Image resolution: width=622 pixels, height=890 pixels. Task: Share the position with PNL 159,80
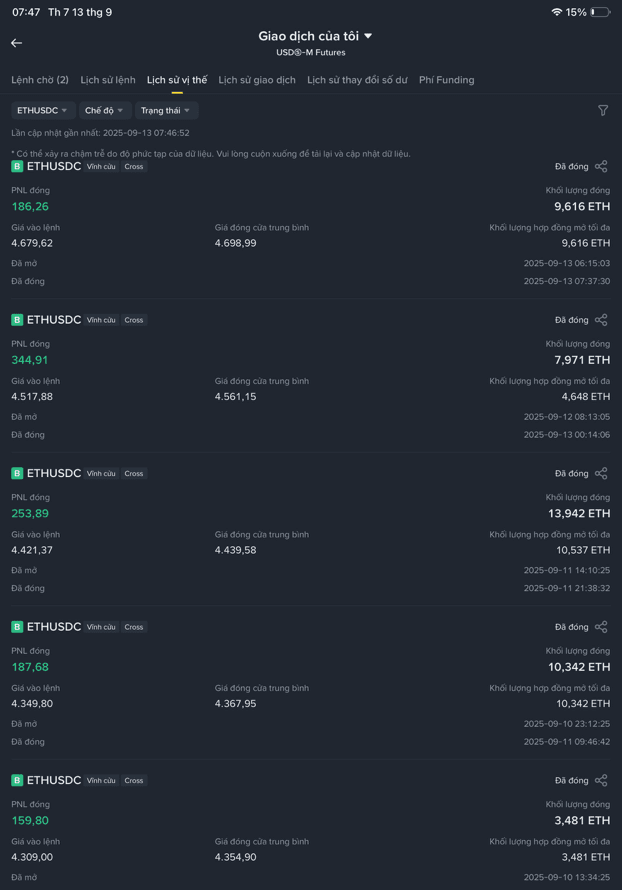tap(601, 780)
